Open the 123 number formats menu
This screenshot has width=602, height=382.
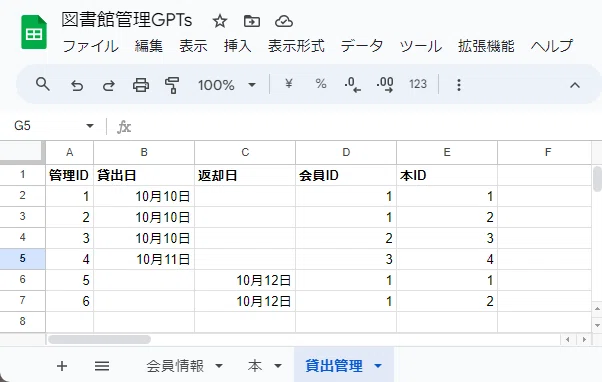[x=418, y=84]
